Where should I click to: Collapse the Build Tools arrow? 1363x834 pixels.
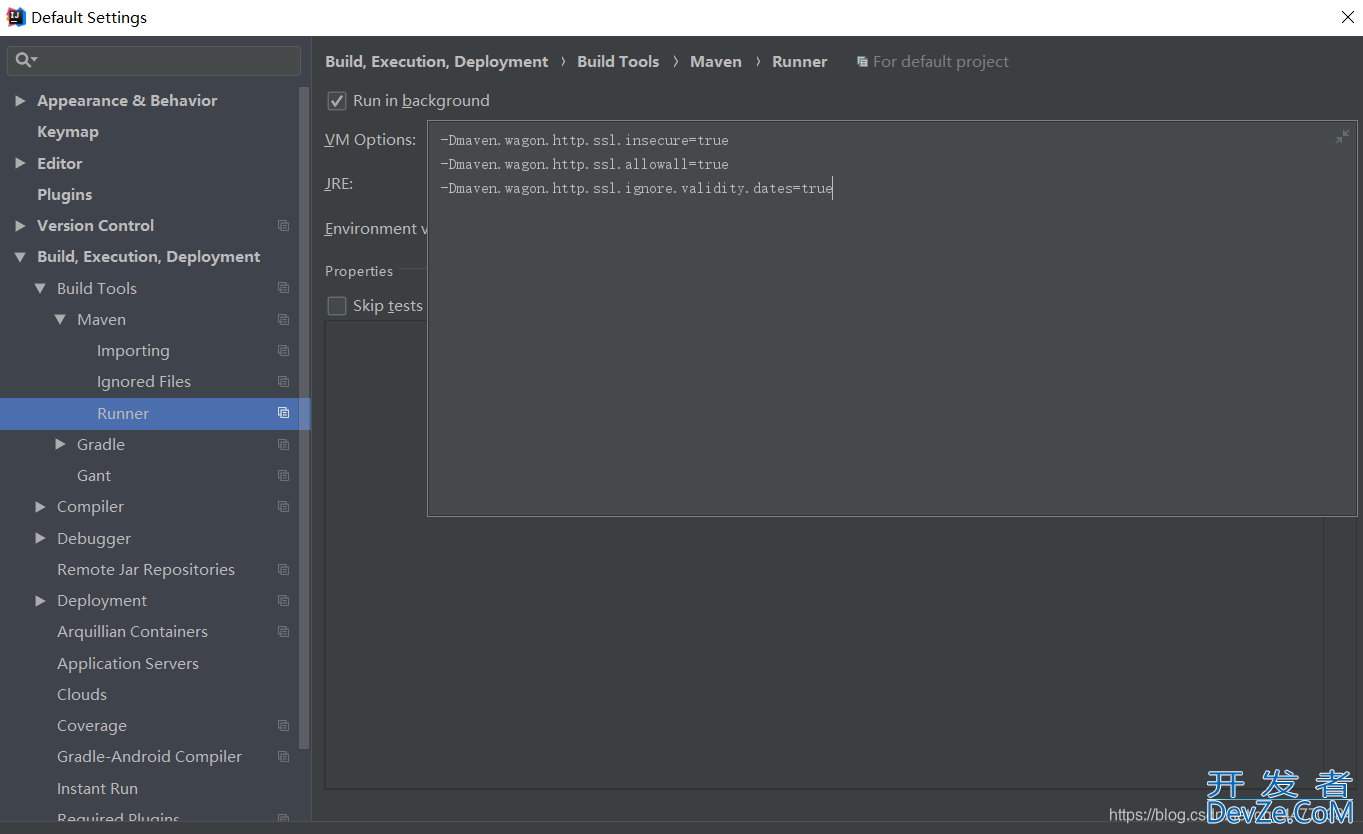coord(40,288)
